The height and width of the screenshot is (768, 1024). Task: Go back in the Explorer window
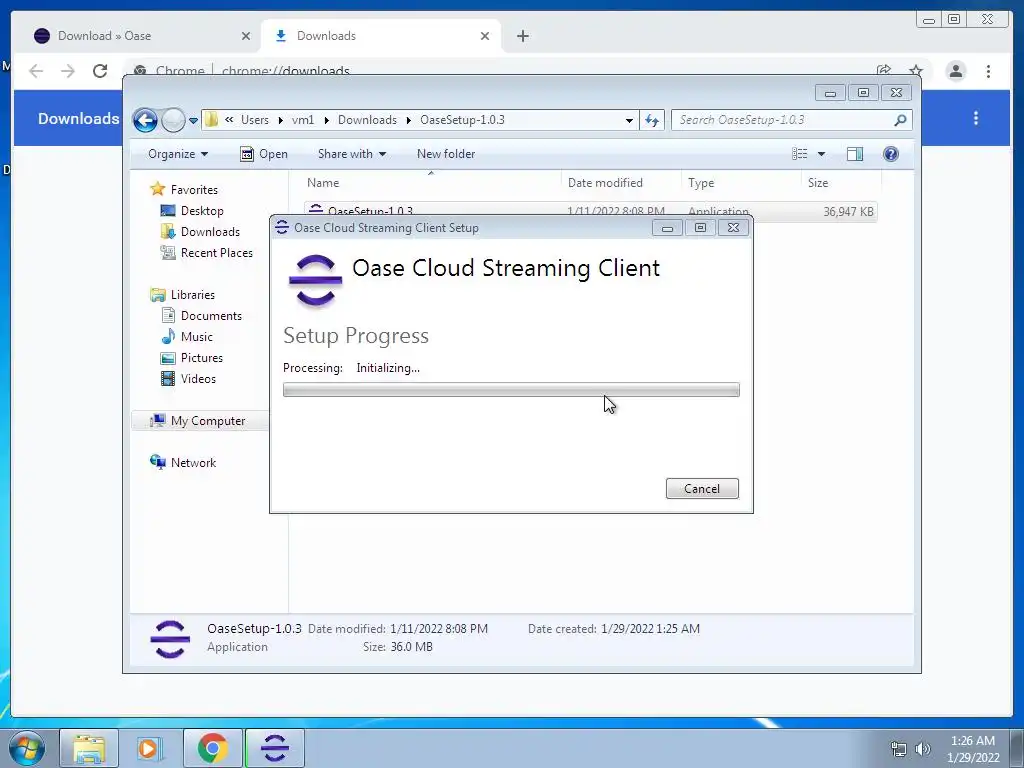[145, 120]
